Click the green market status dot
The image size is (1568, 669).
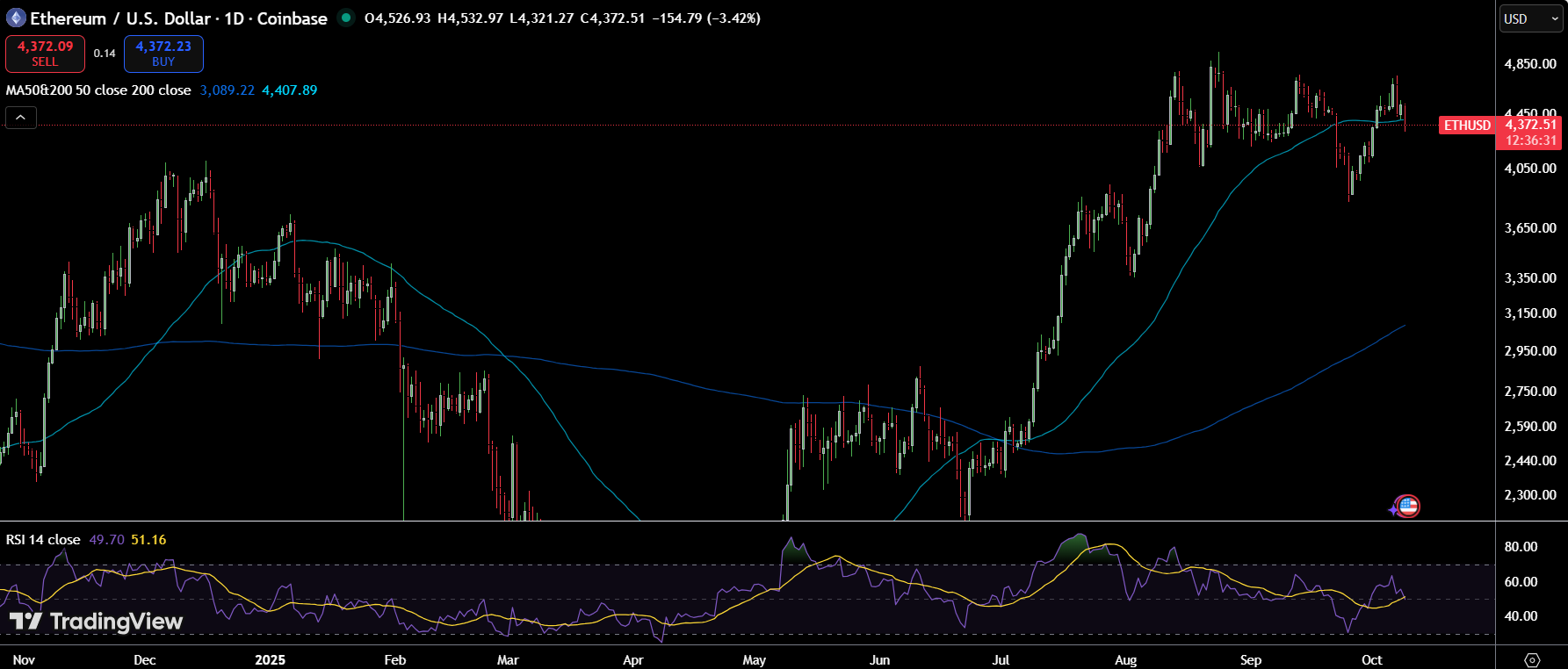[x=346, y=18]
